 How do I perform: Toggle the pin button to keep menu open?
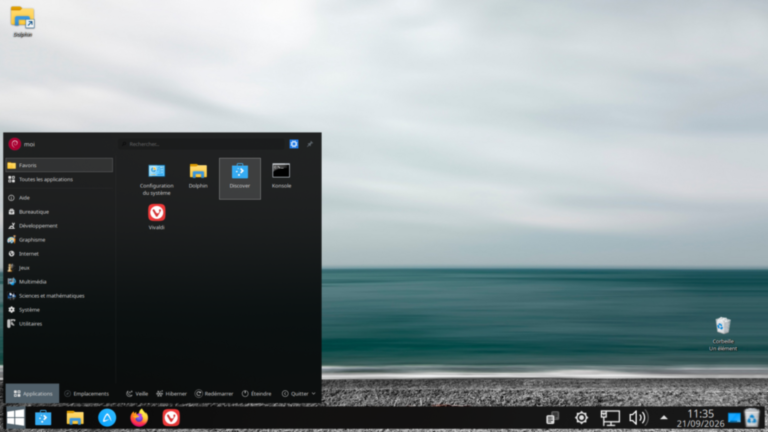tap(310, 144)
